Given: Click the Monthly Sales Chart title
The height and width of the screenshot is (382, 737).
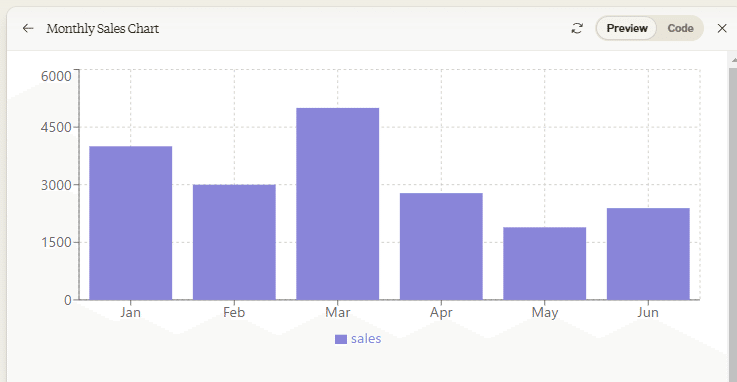Looking at the screenshot, I should 102,29.
